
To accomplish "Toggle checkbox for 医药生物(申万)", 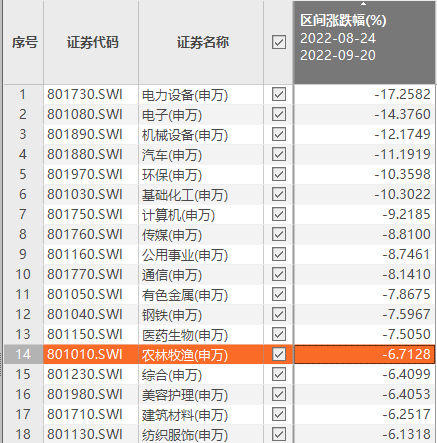I will (279, 334).
